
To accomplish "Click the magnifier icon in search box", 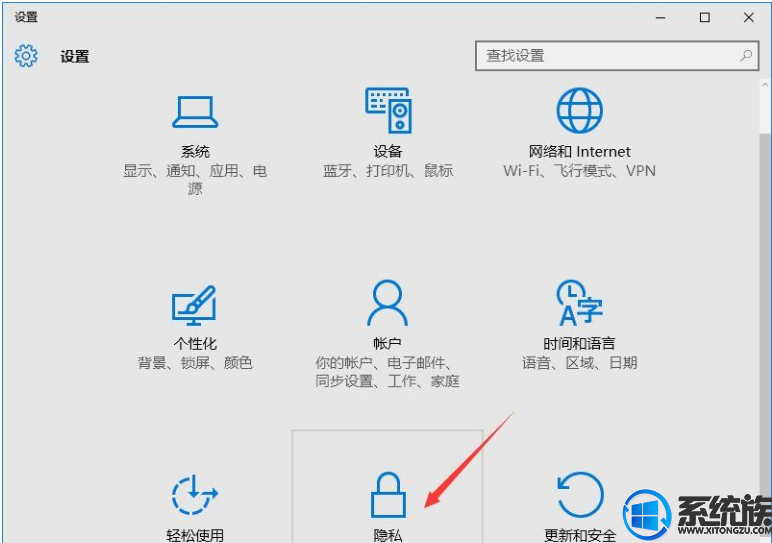I will [x=746, y=56].
